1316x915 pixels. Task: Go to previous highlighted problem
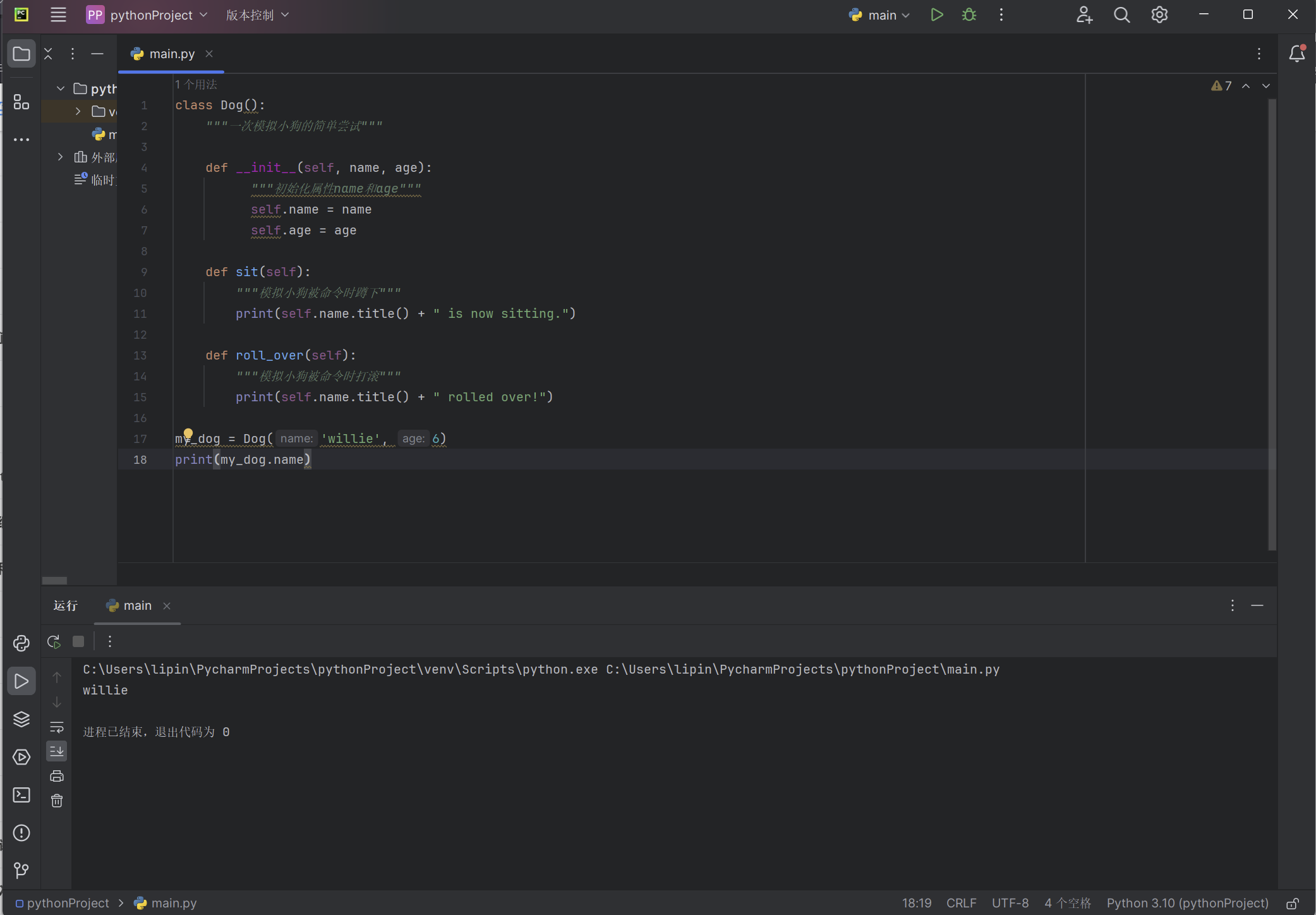(1246, 86)
